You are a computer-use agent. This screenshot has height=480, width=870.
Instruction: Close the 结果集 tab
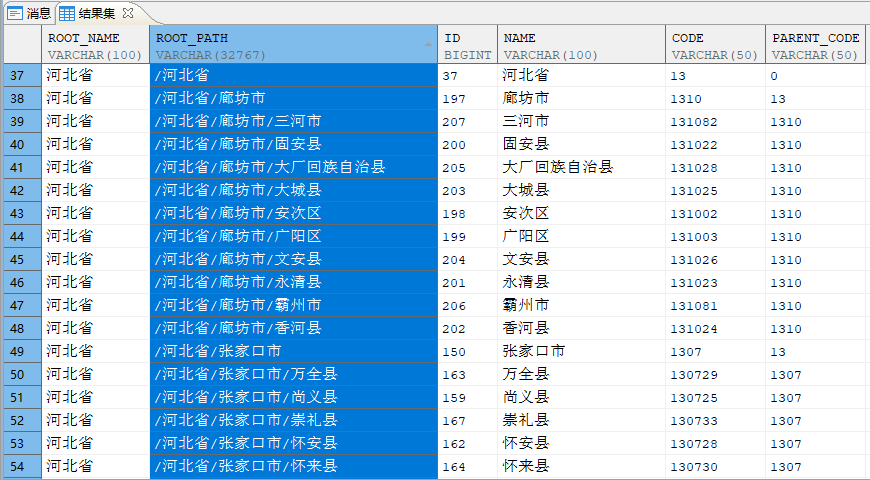coord(128,13)
